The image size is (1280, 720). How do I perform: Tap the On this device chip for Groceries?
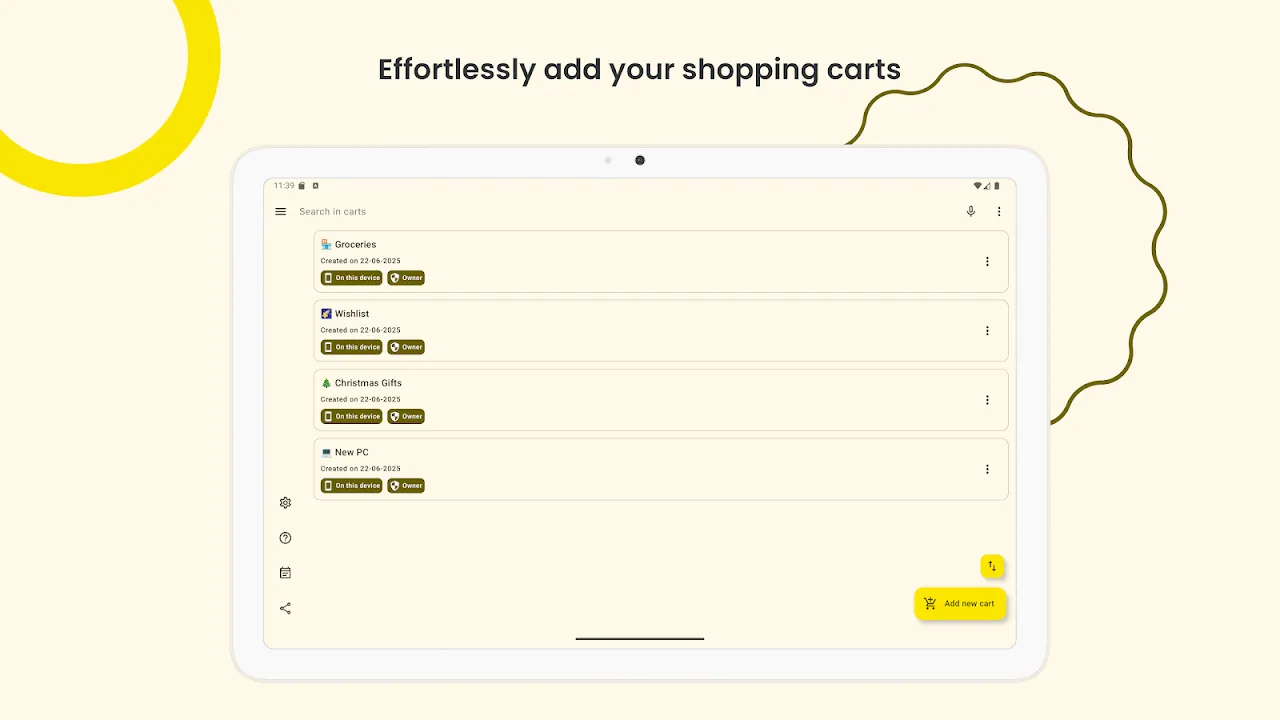point(351,277)
